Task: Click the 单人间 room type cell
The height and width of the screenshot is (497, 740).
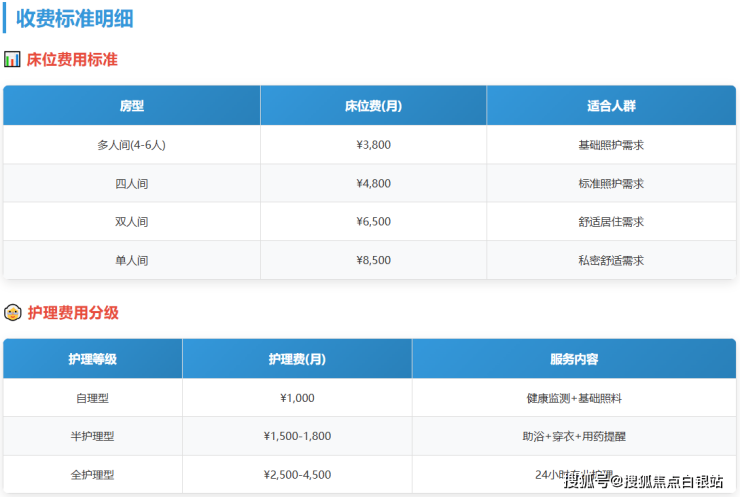Action: tap(132, 260)
